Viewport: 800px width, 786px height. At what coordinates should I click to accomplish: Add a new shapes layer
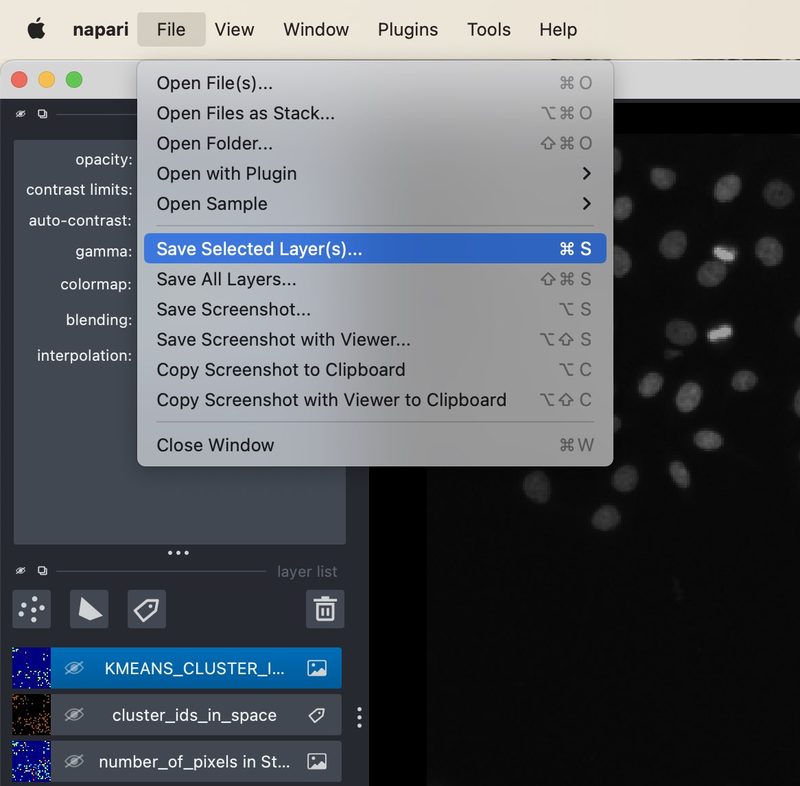[x=89, y=609]
